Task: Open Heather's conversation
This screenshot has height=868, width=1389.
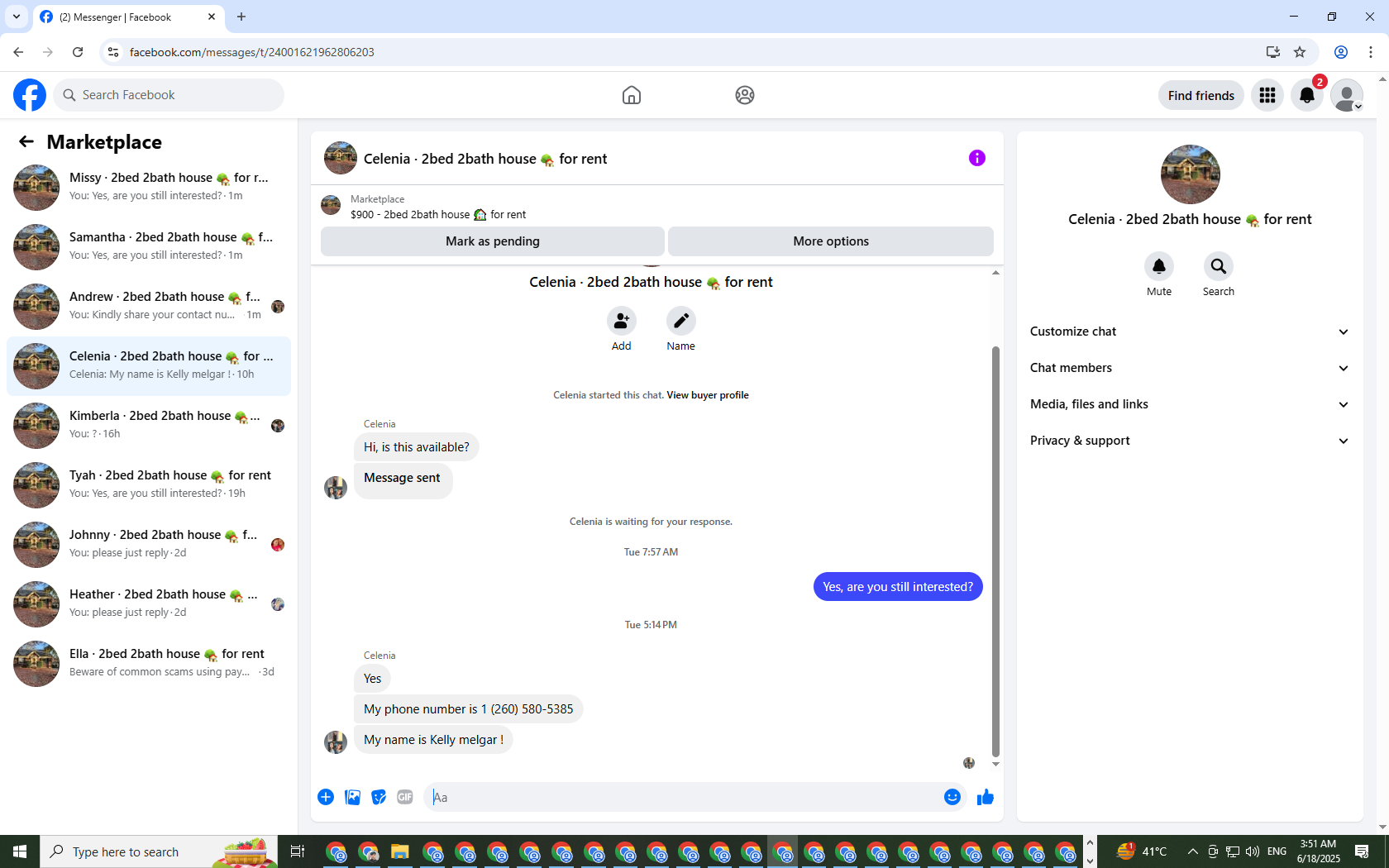Action: (149, 604)
